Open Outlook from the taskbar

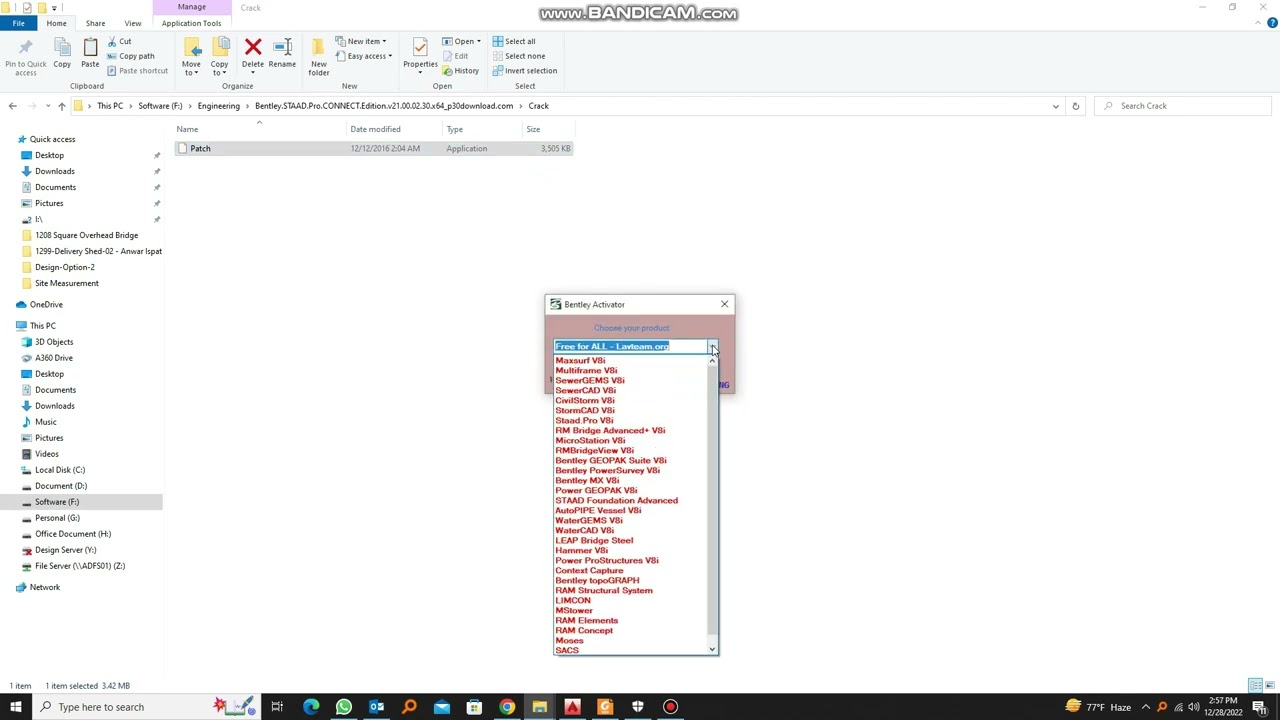click(x=376, y=707)
